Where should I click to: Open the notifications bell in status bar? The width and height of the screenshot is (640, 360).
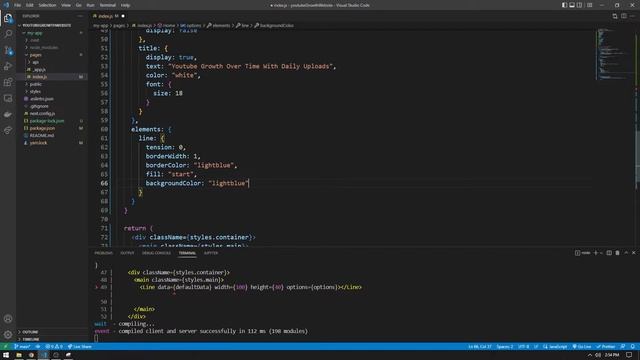632,347
